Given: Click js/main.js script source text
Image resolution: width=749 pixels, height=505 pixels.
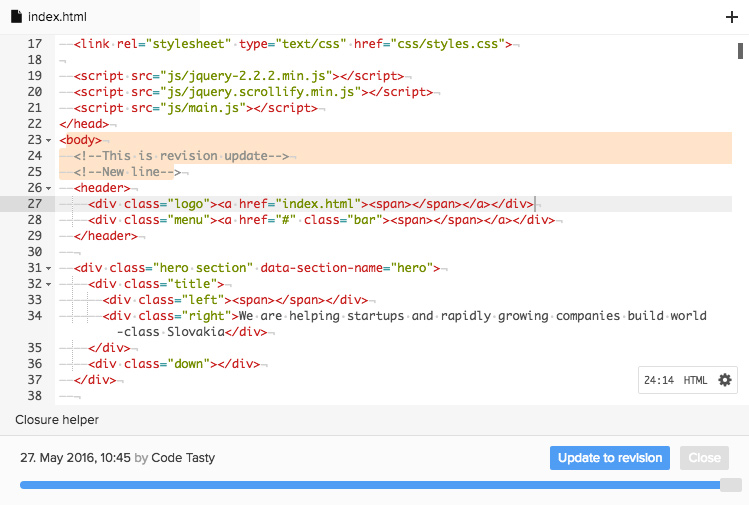Looking at the screenshot, I should click(x=203, y=108).
